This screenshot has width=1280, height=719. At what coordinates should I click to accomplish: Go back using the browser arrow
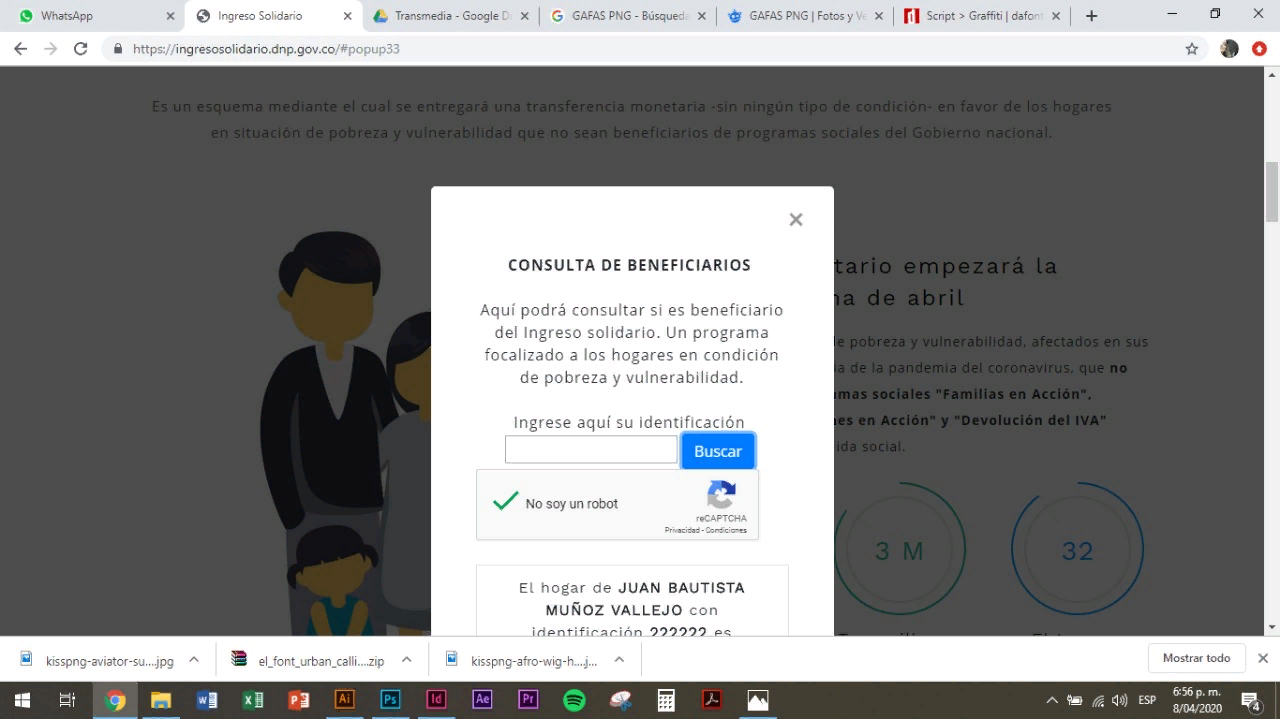click(x=20, y=48)
